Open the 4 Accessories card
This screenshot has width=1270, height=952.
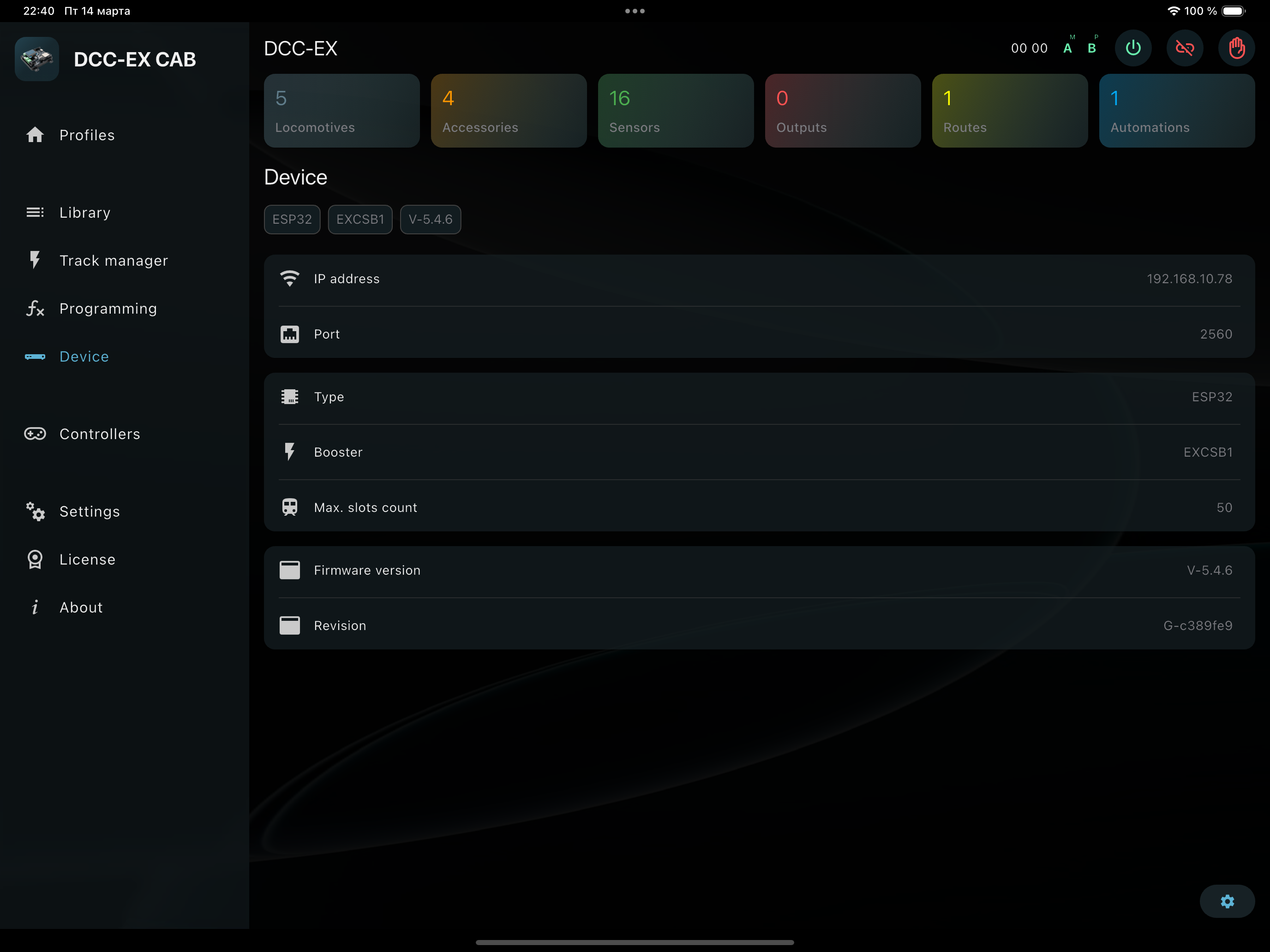click(509, 110)
